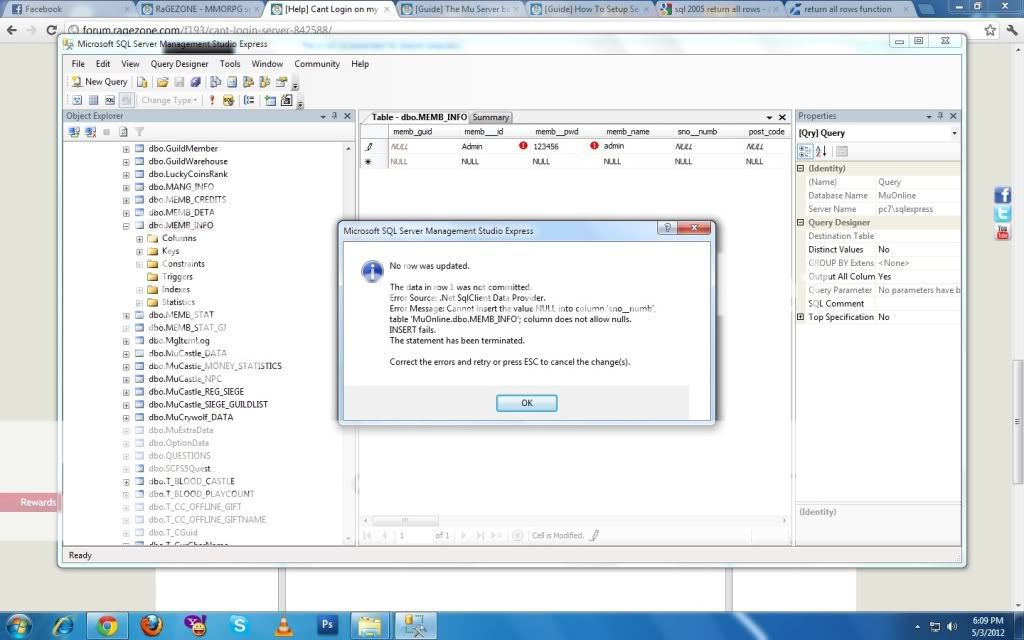Viewport: 1024px width, 640px height.
Task: Click OK in the error dialog
Action: pos(526,403)
